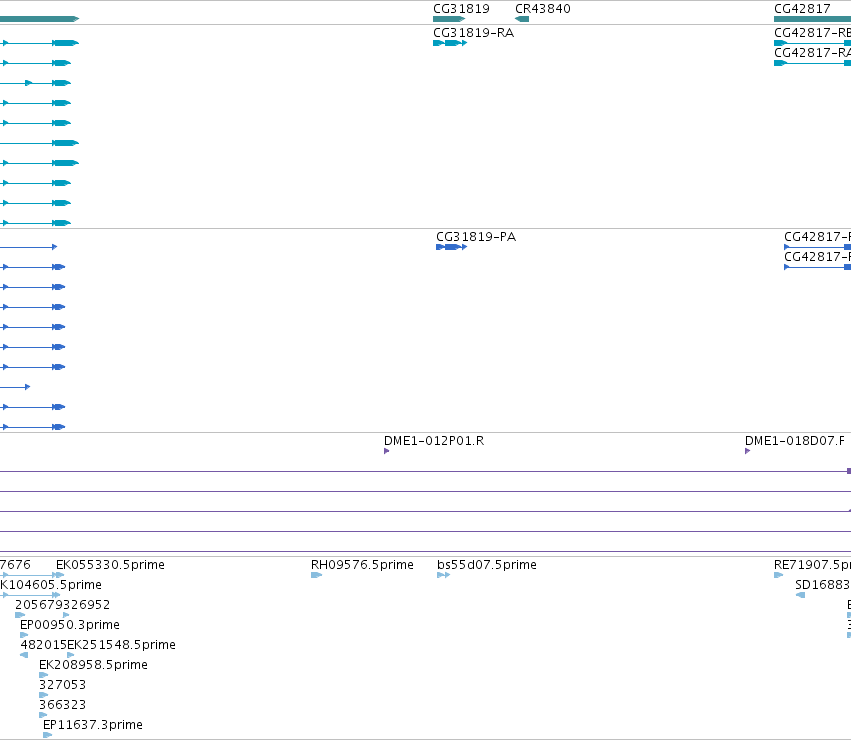Click the EP11637.3prime EST label
This screenshot has width=851, height=740.
coord(93,725)
